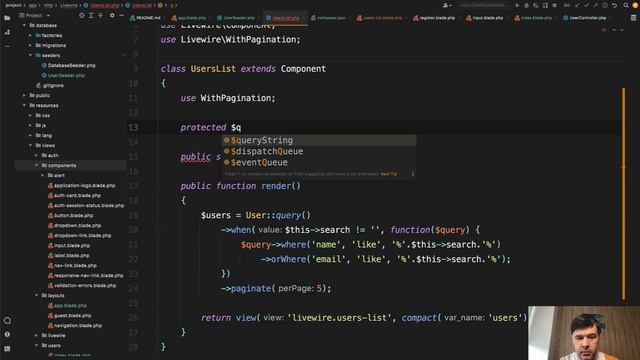Click the Undo/rollback arrow icon

pos(614,5)
